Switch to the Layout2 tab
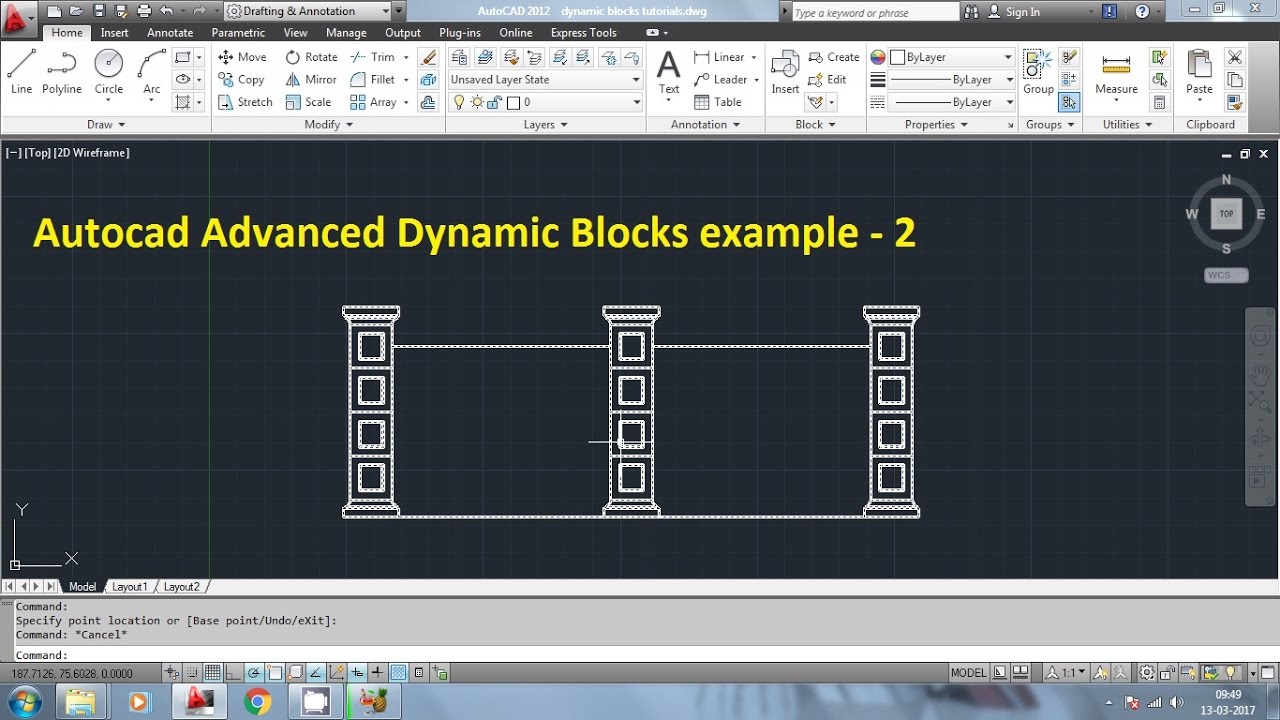The width and height of the screenshot is (1280, 720). pos(182,587)
